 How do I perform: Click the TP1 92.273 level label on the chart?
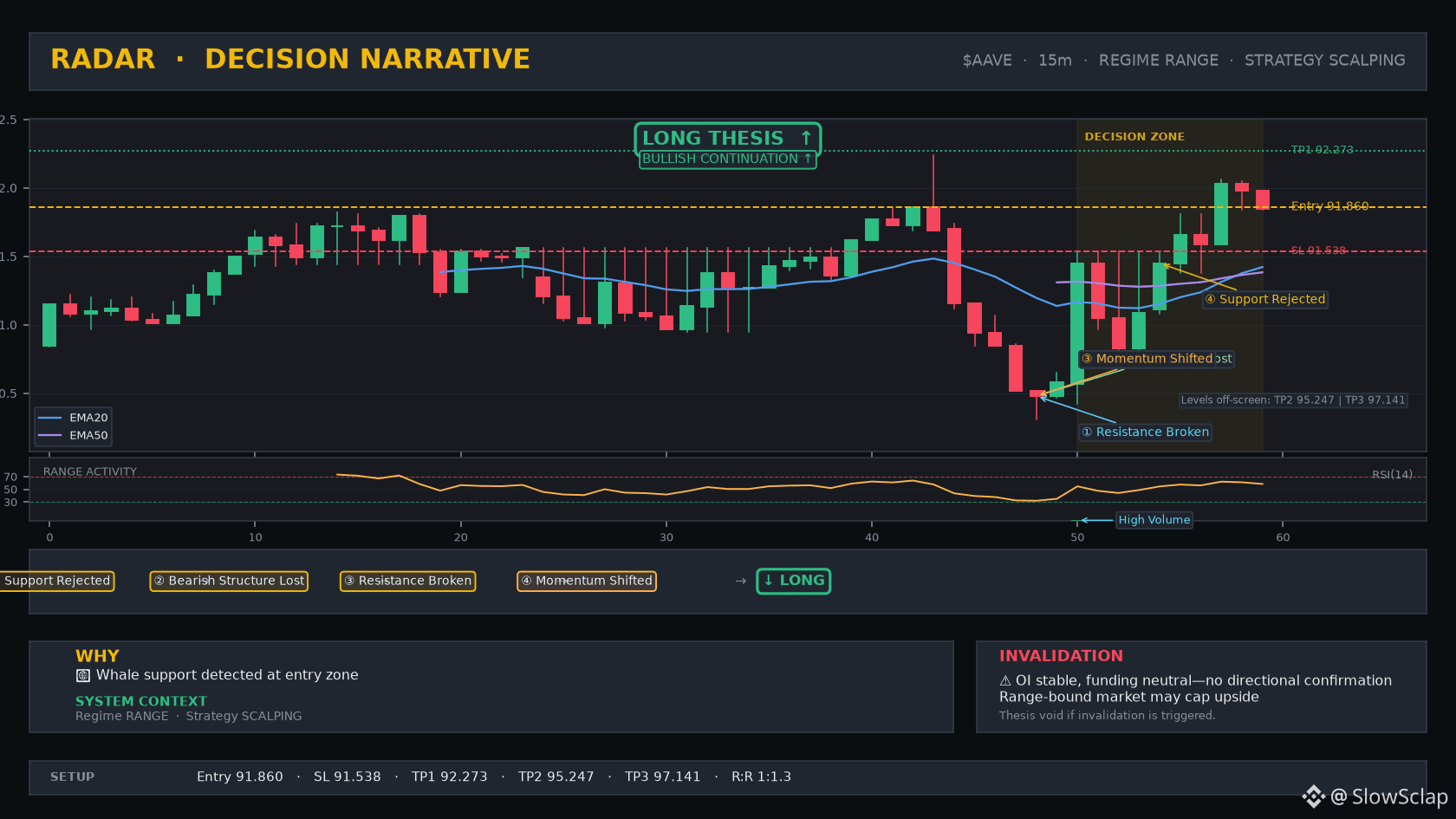click(x=1322, y=150)
